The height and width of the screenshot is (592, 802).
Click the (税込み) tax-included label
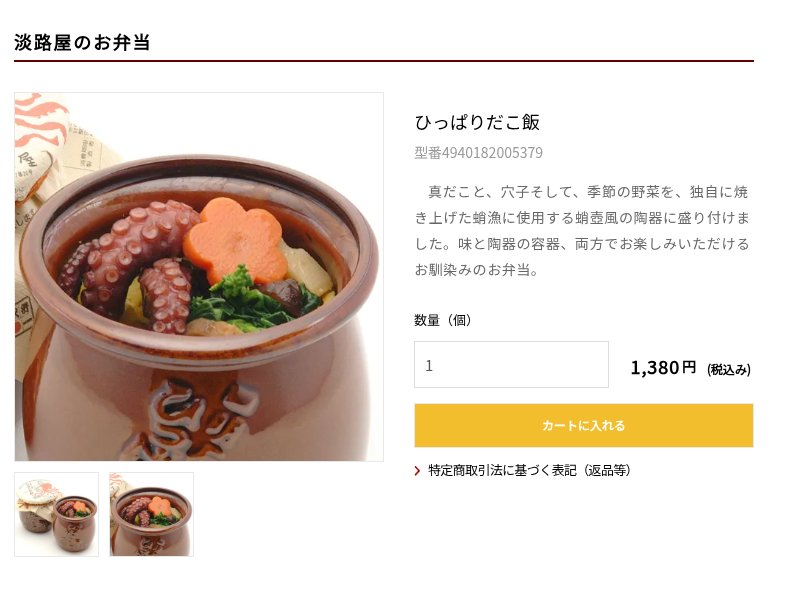click(x=728, y=369)
